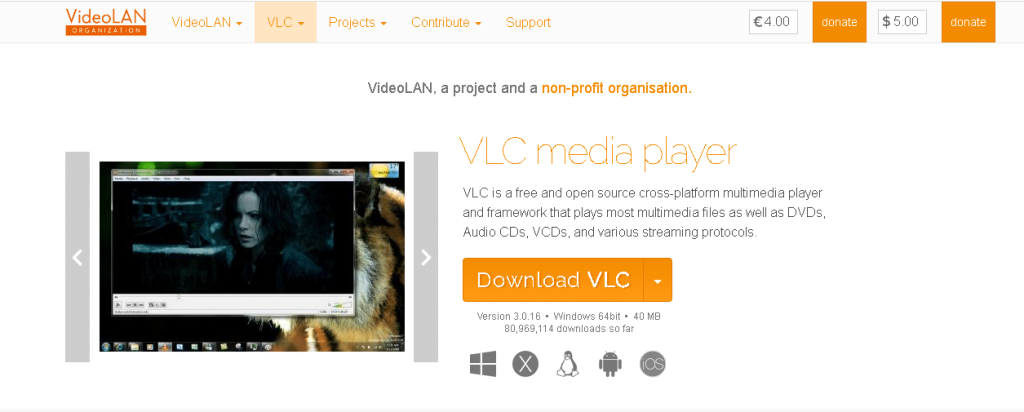
Task: Open the Projects menu
Action: 357,22
